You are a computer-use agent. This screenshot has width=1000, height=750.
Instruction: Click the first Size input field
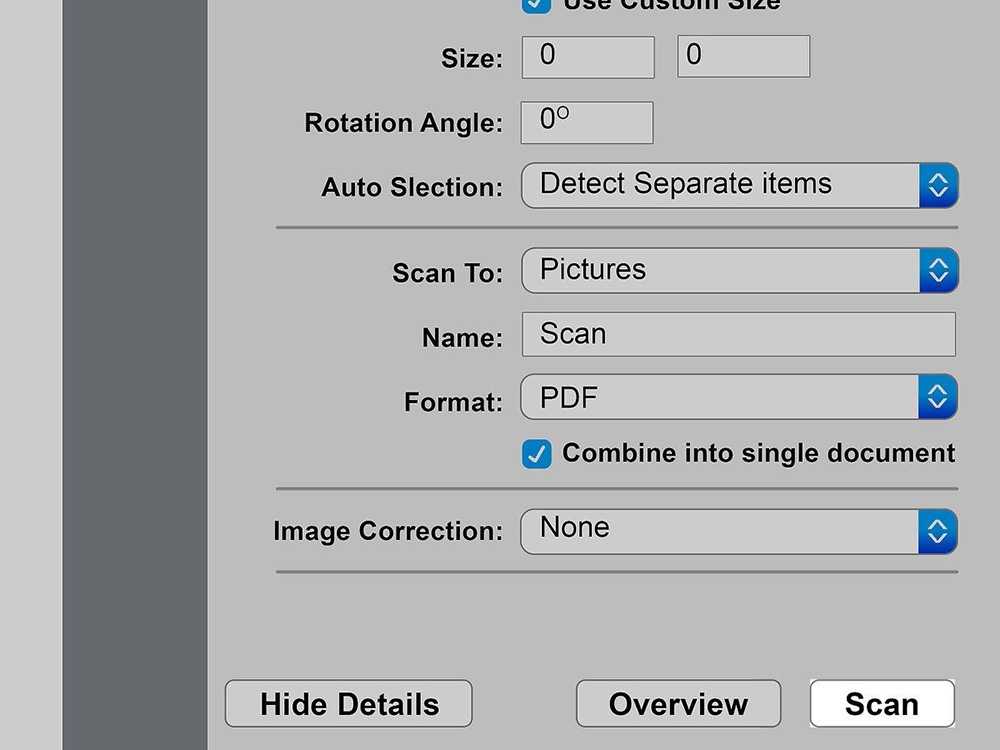pos(588,57)
